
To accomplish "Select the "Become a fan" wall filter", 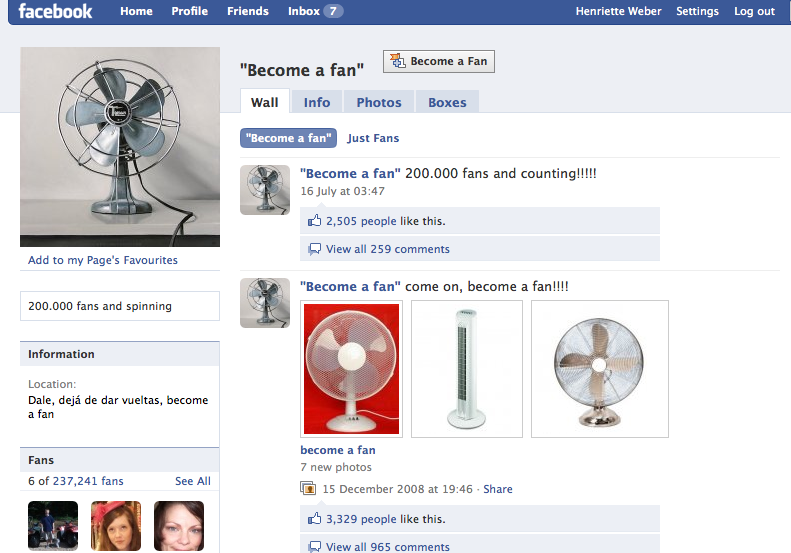I will coord(289,138).
